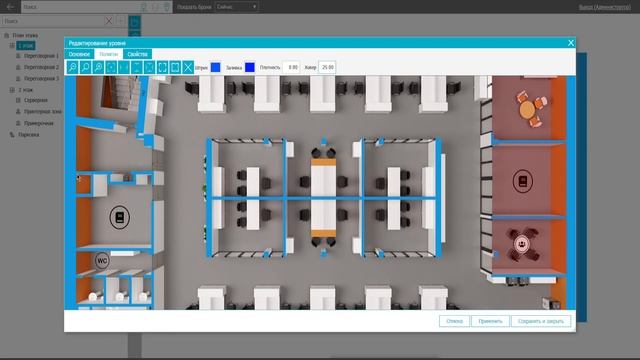This screenshot has height=360, width=640.
Task: Click the red X clear icon in sidebar search
Action: point(109,21)
